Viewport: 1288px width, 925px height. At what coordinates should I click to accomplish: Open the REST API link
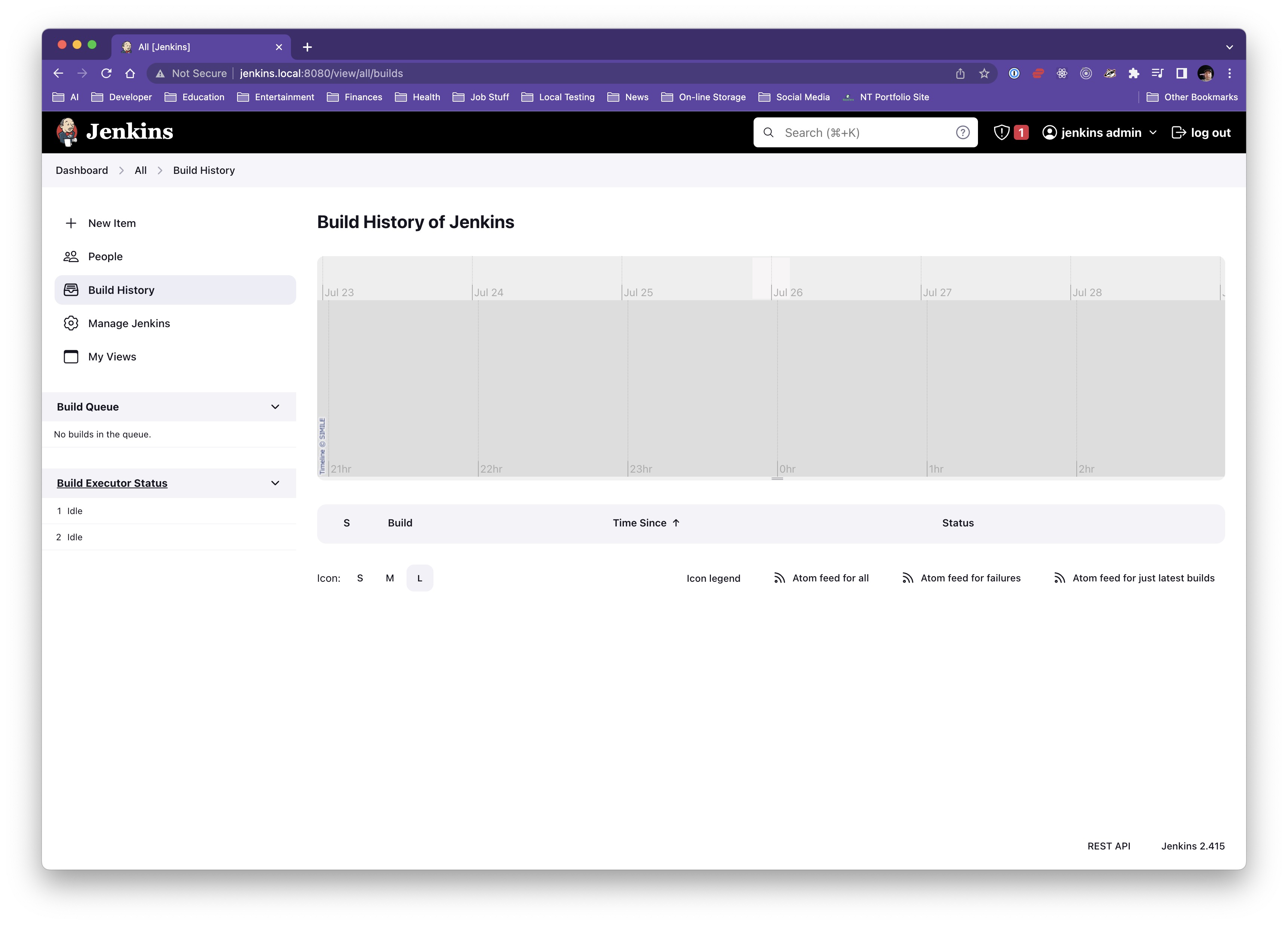click(x=1108, y=846)
